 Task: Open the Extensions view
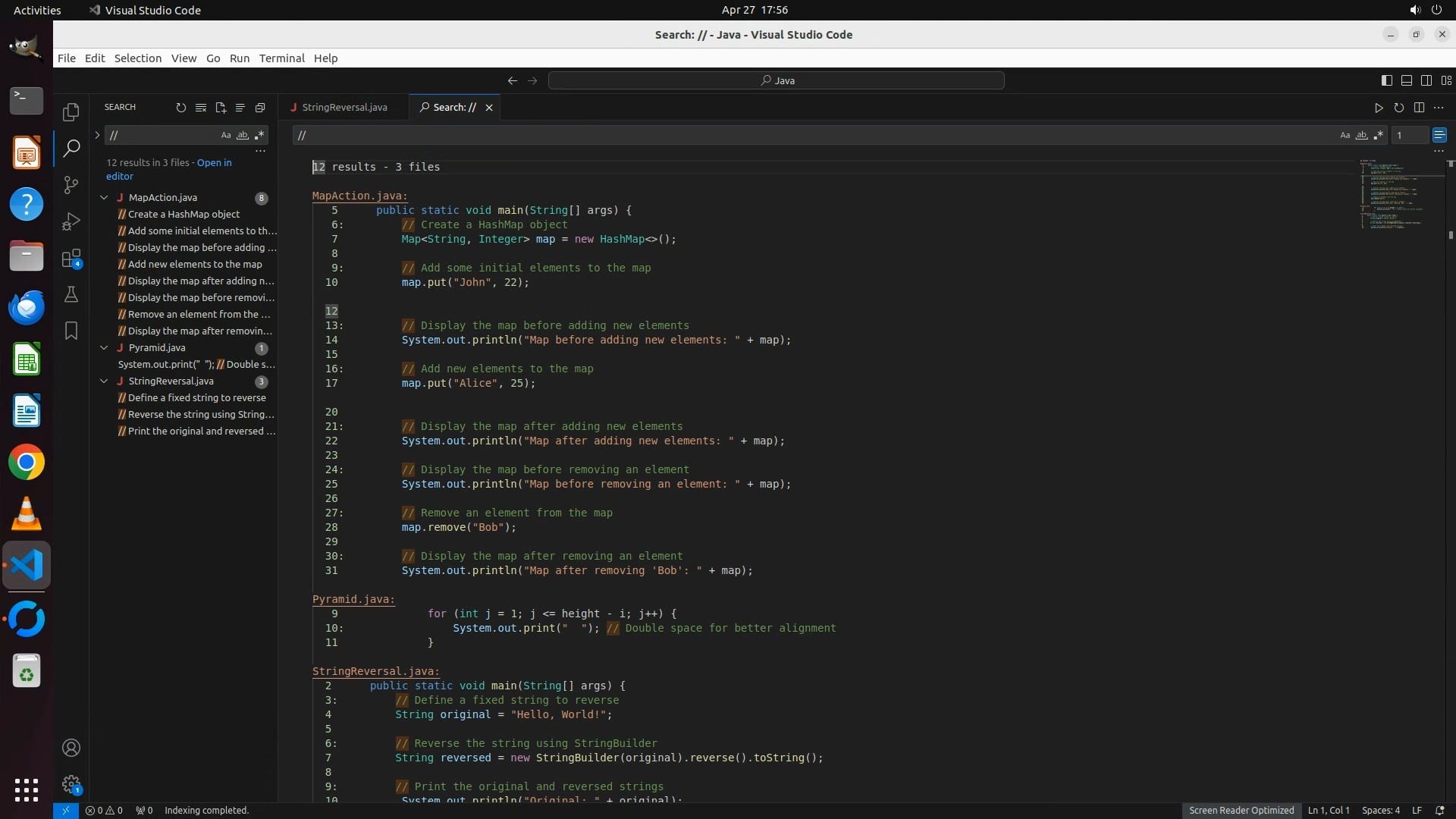point(71,259)
